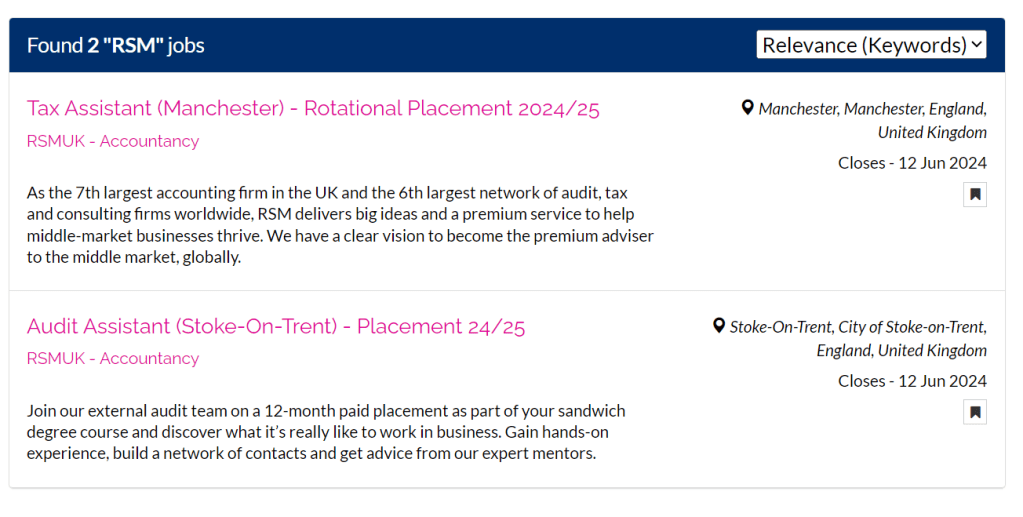
Task: Click RSMUK - Accountancy under Audit Assistant
Action: 113,358
